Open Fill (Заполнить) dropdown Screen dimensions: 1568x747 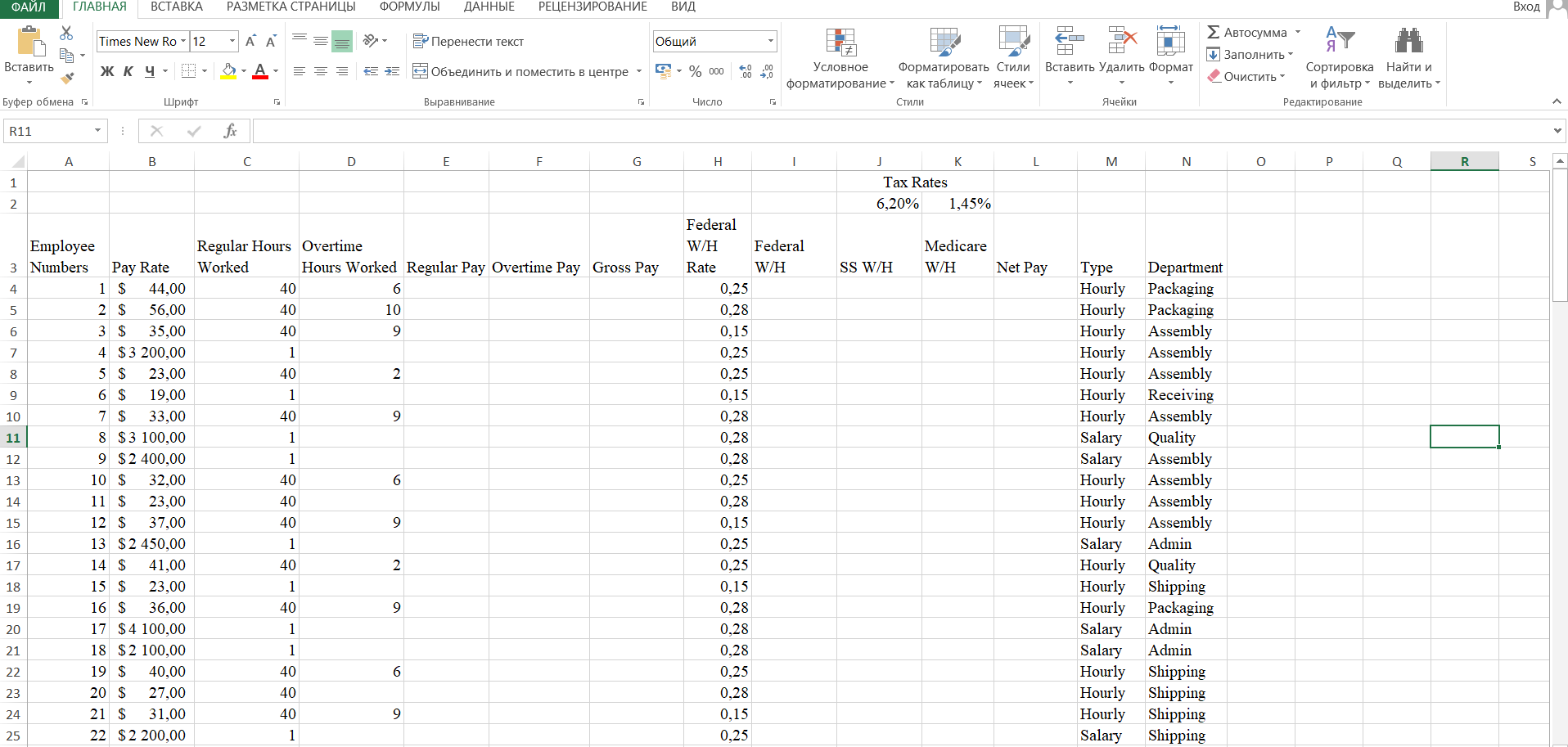tap(1250, 55)
